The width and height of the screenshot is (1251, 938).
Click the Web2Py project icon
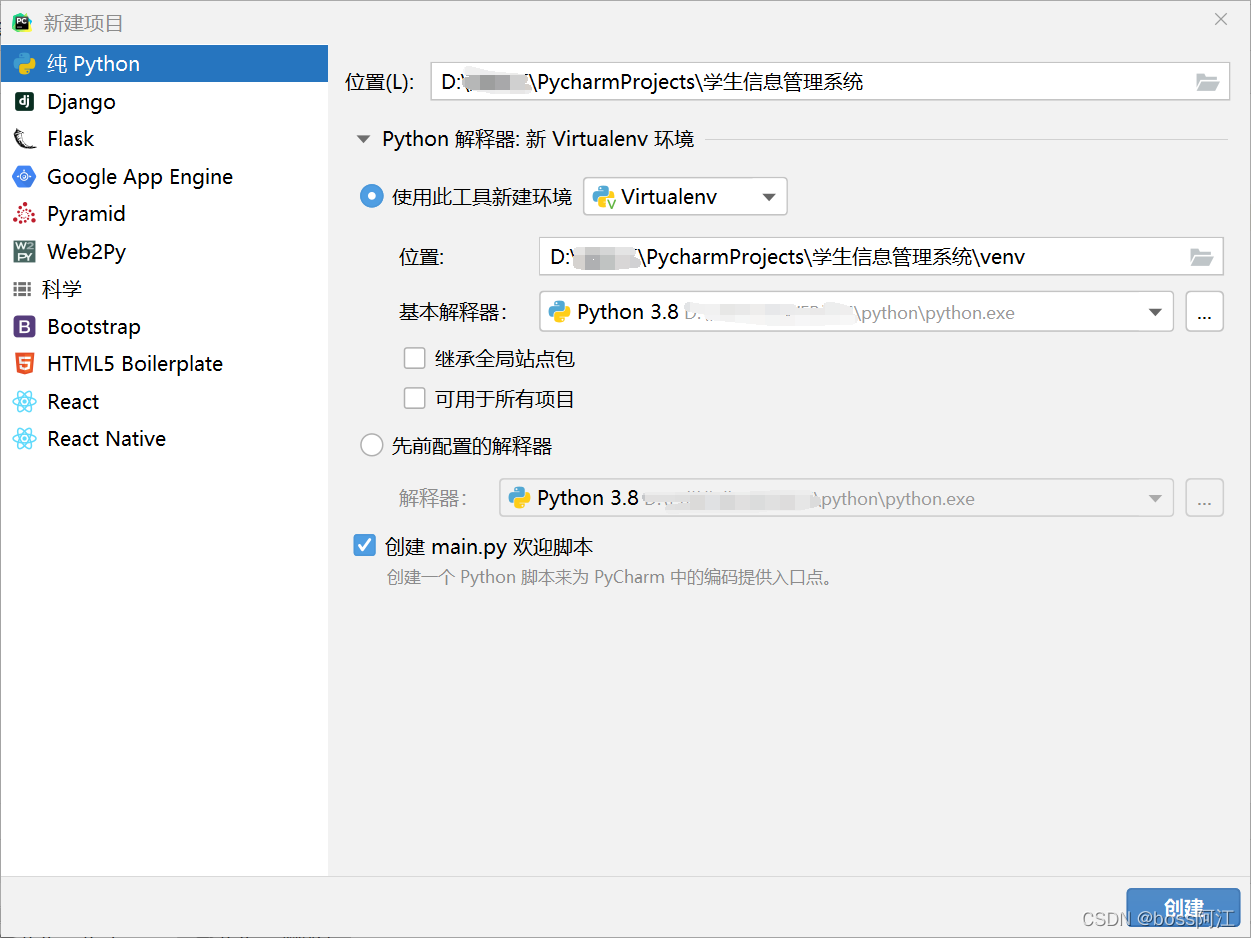pos(24,252)
